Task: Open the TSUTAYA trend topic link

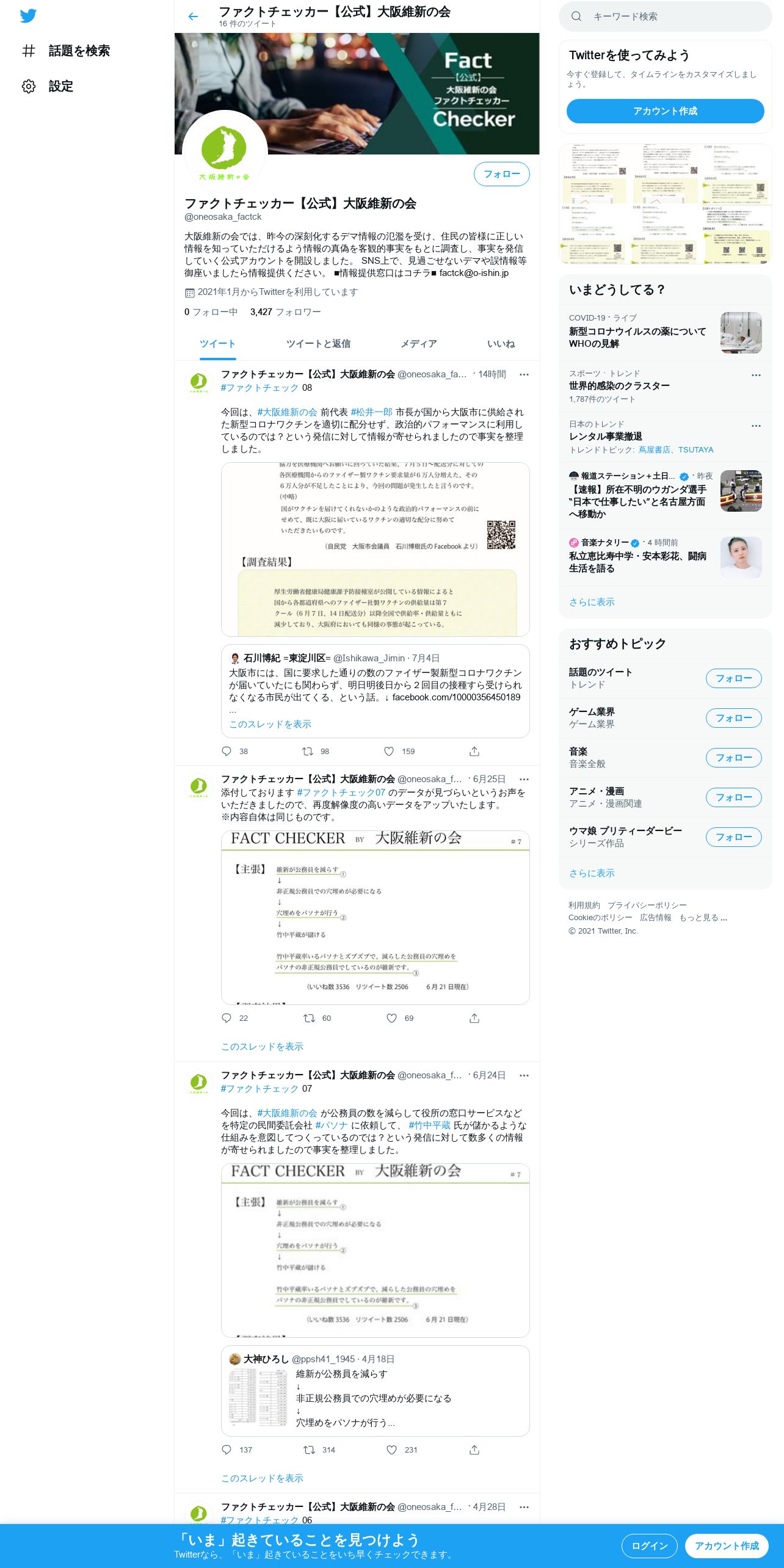Action: [695, 450]
